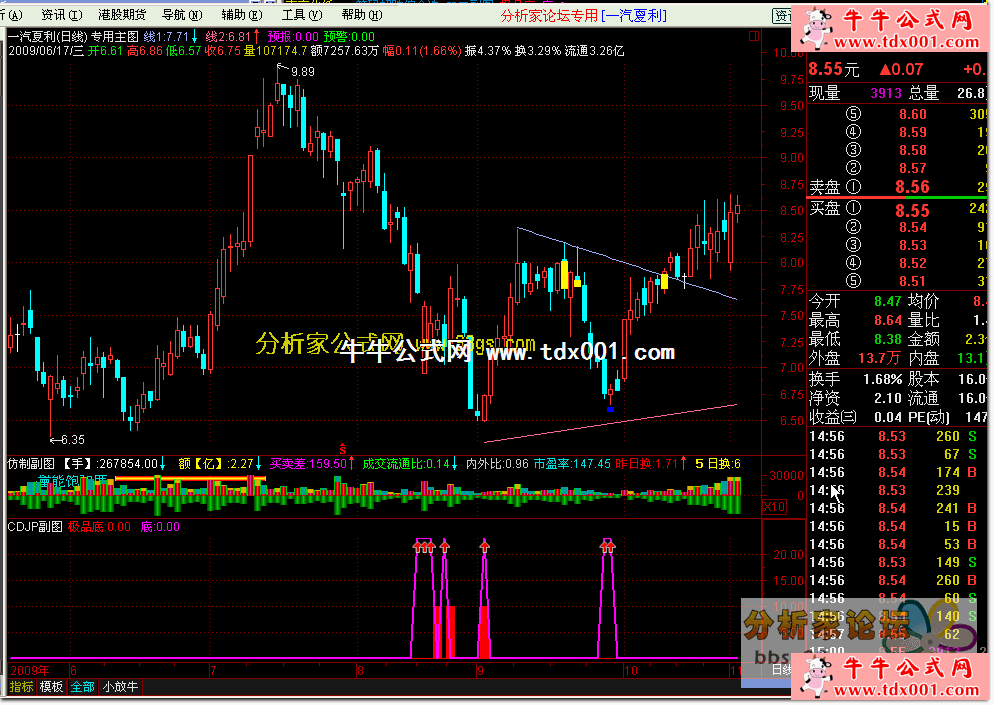Image resolution: width=994 pixels, height=705 pixels.
Task: Click the 2009年 label on the time axis
Action: coord(29,671)
